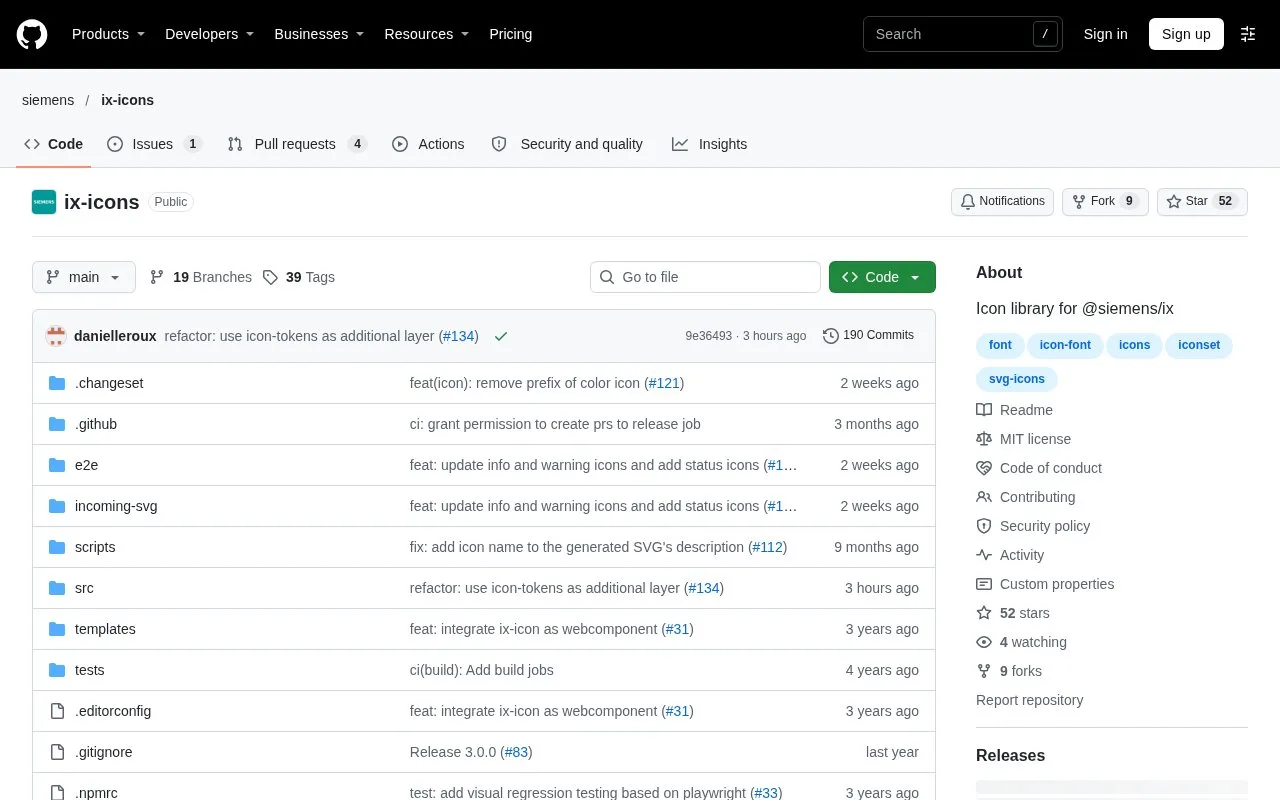Click the MIT license scale icon
Image resolution: width=1280 pixels, height=800 pixels.
pos(984,439)
